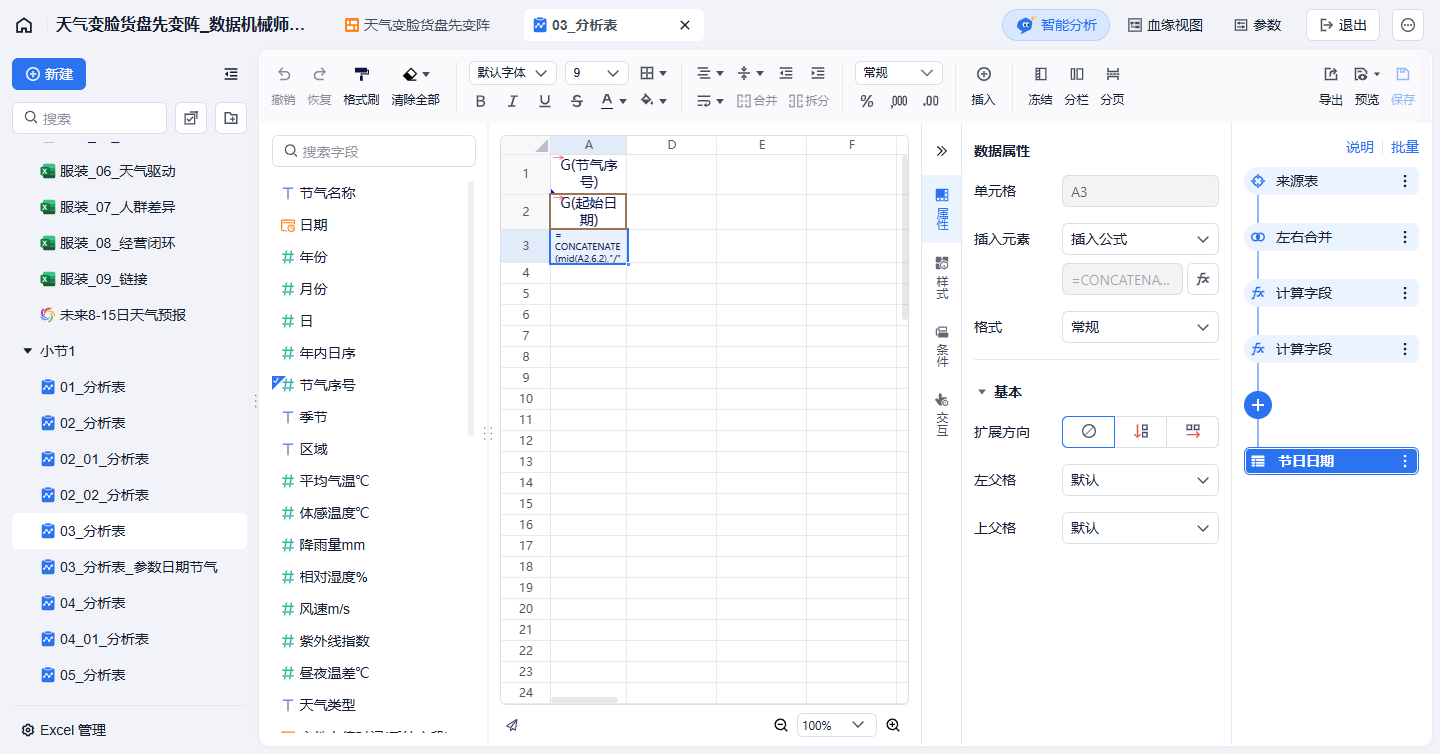Image resolution: width=1440 pixels, height=754 pixels.
Task: Open the formula editor fx button
Action: coord(1203,279)
